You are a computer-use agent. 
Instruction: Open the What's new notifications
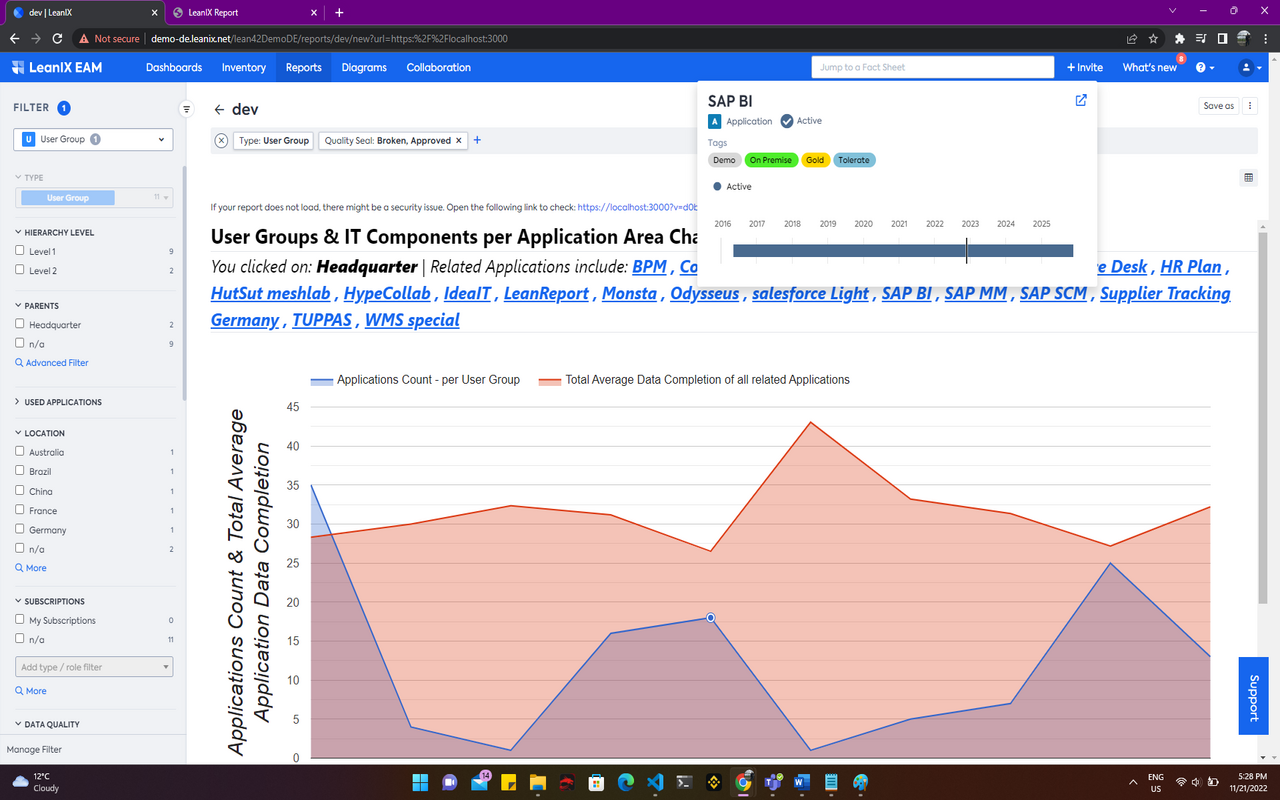click(1150, 67)
